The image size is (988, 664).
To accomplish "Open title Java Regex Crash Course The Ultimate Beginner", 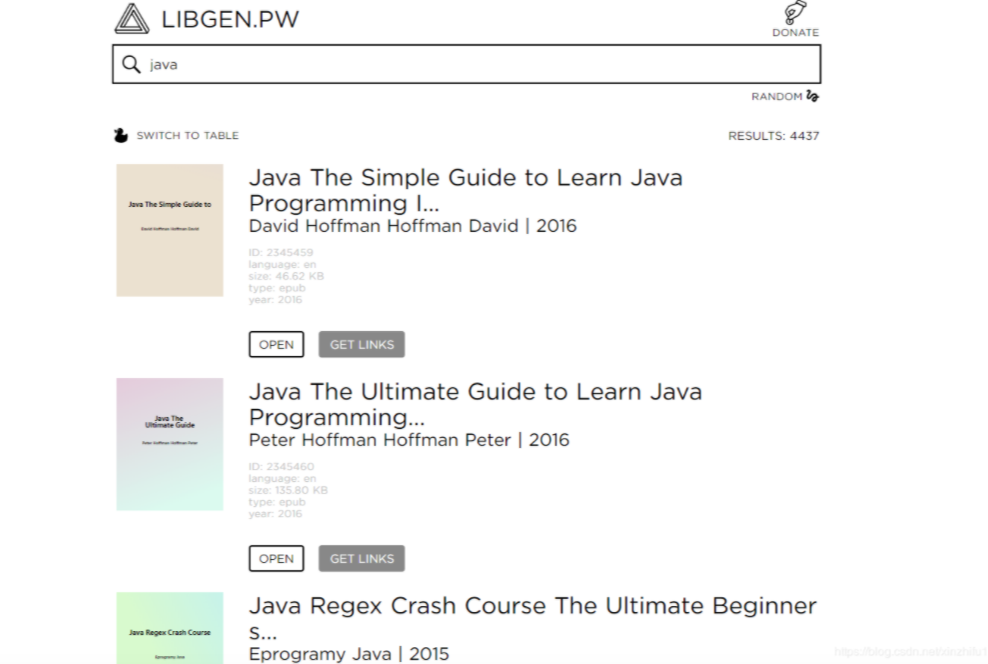I will point(532,619).
